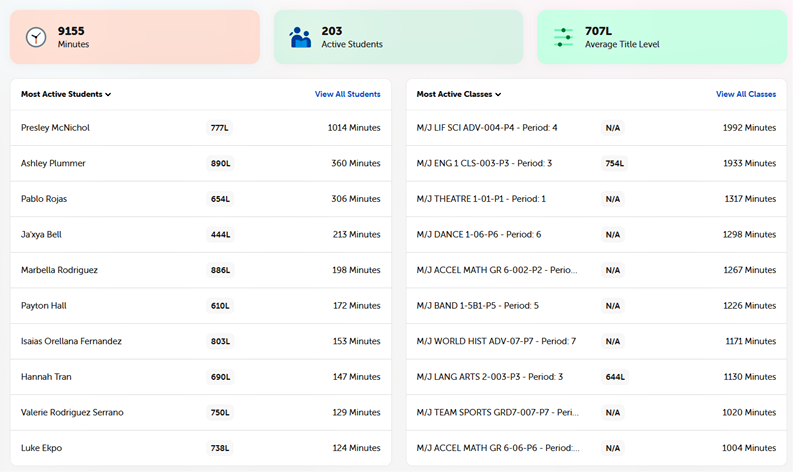The height and width of the screenshot is (472, 793).
Task: Open the View All Students link
Action: 347,94
